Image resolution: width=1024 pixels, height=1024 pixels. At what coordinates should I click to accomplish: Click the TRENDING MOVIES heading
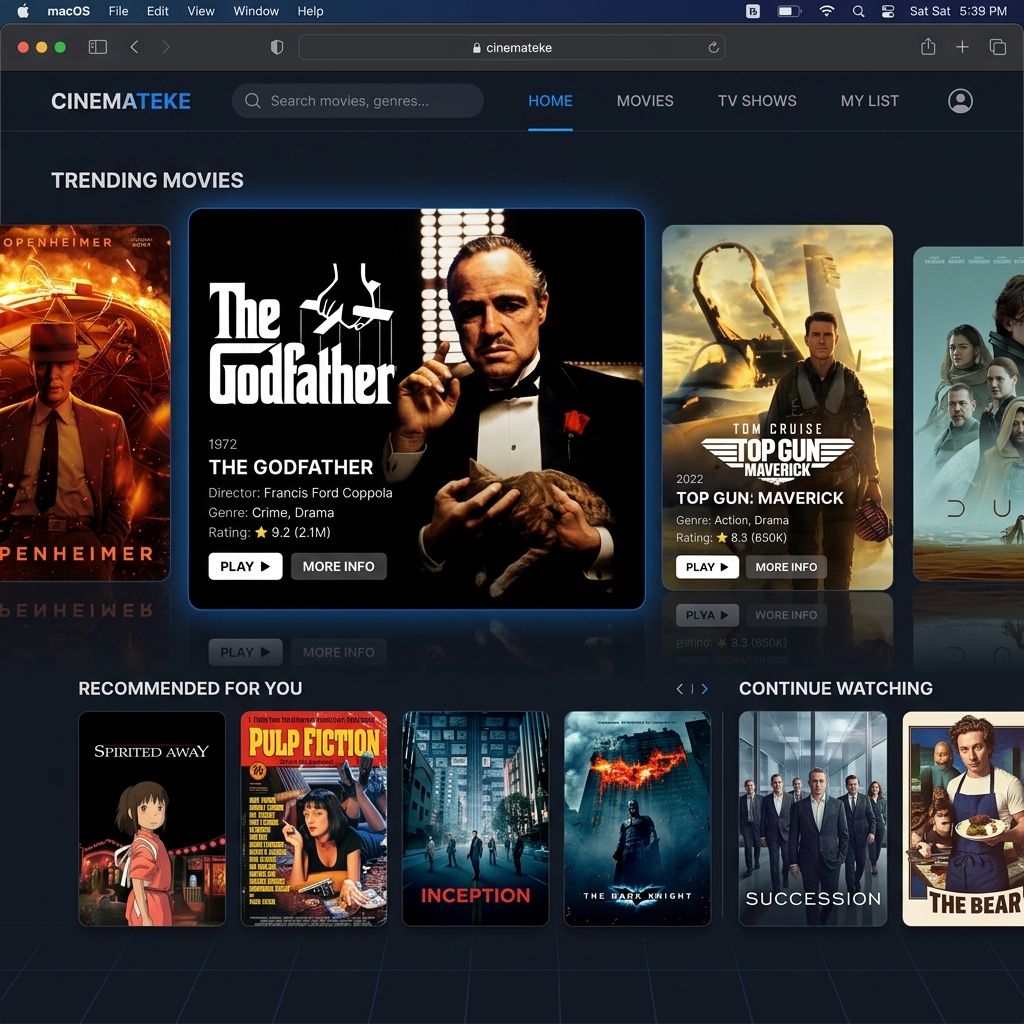point(148,180)
